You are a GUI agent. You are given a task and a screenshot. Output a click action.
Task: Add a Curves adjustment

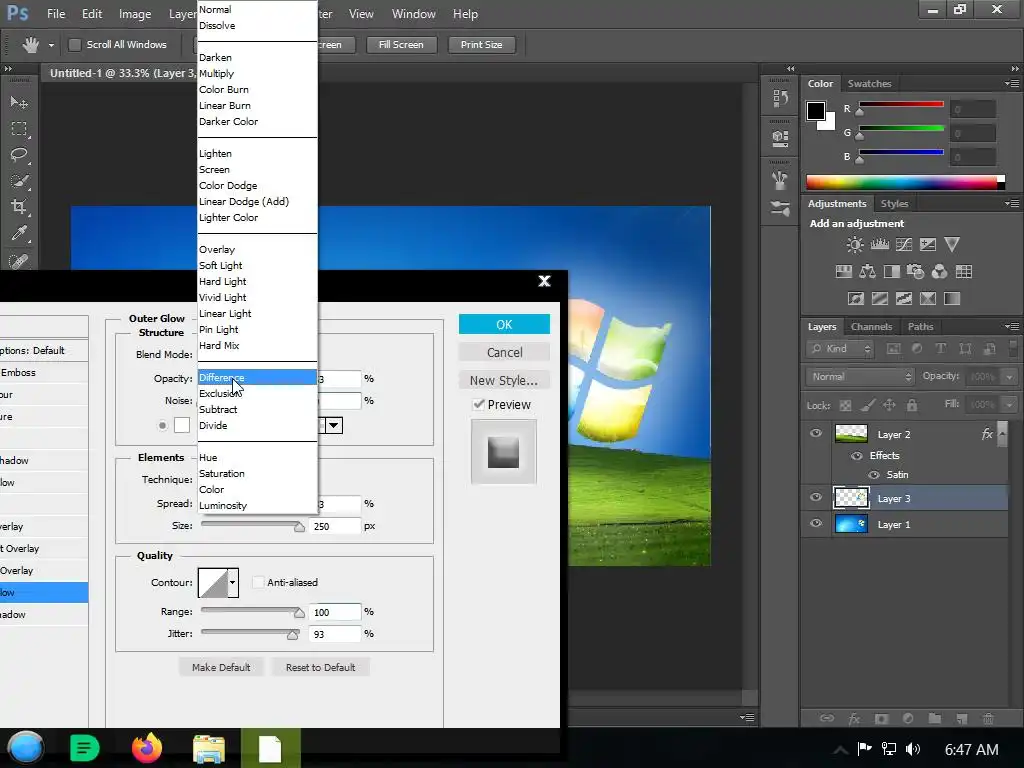click(x=904, y=245)
